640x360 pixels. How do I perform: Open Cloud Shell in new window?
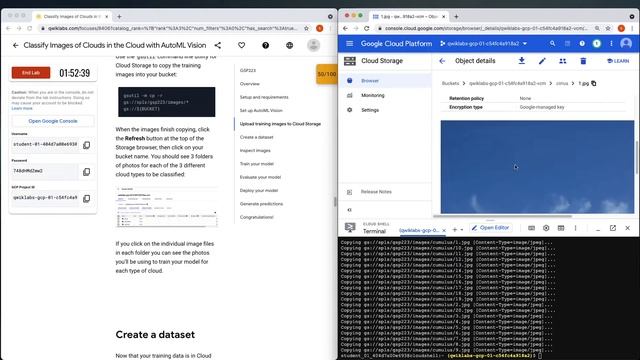coord(613,228)
